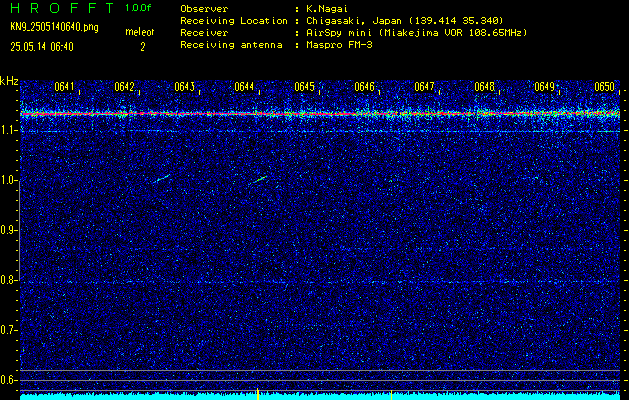
Task: Click the Receiving Location label
Action: click(x=234, y=20)
